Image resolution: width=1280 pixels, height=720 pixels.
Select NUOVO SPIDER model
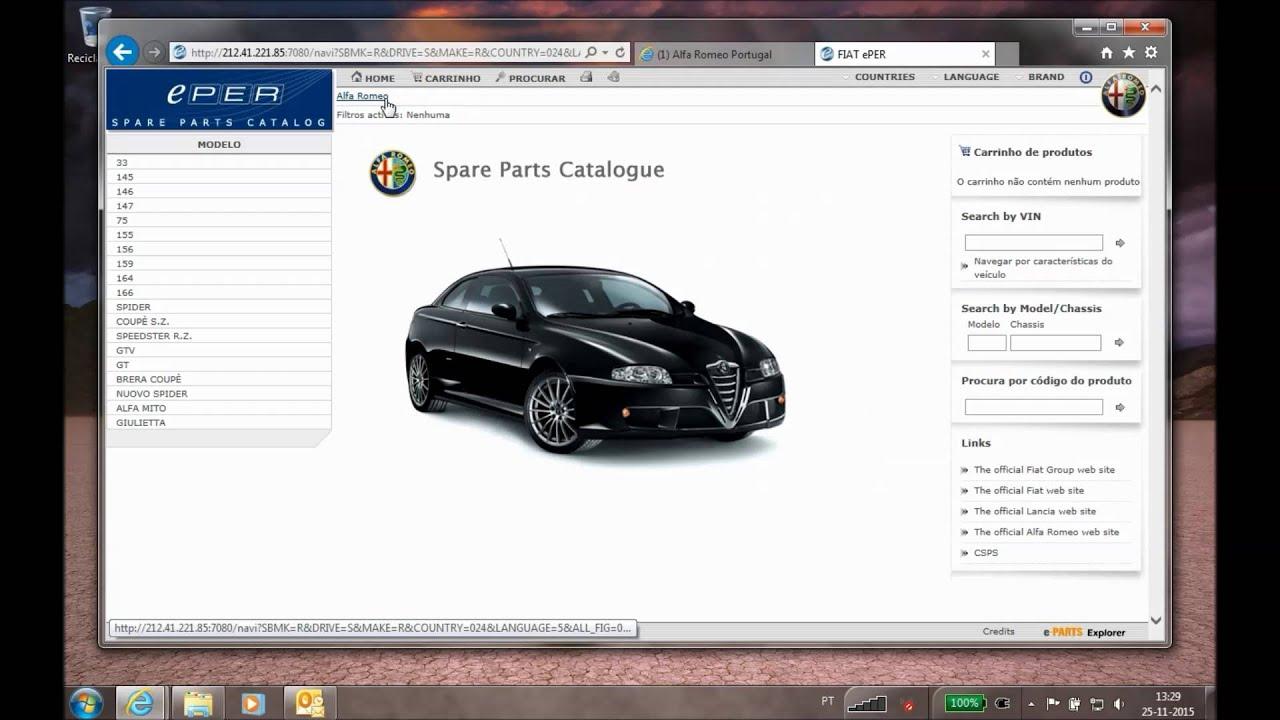click(x=219, y=394)
